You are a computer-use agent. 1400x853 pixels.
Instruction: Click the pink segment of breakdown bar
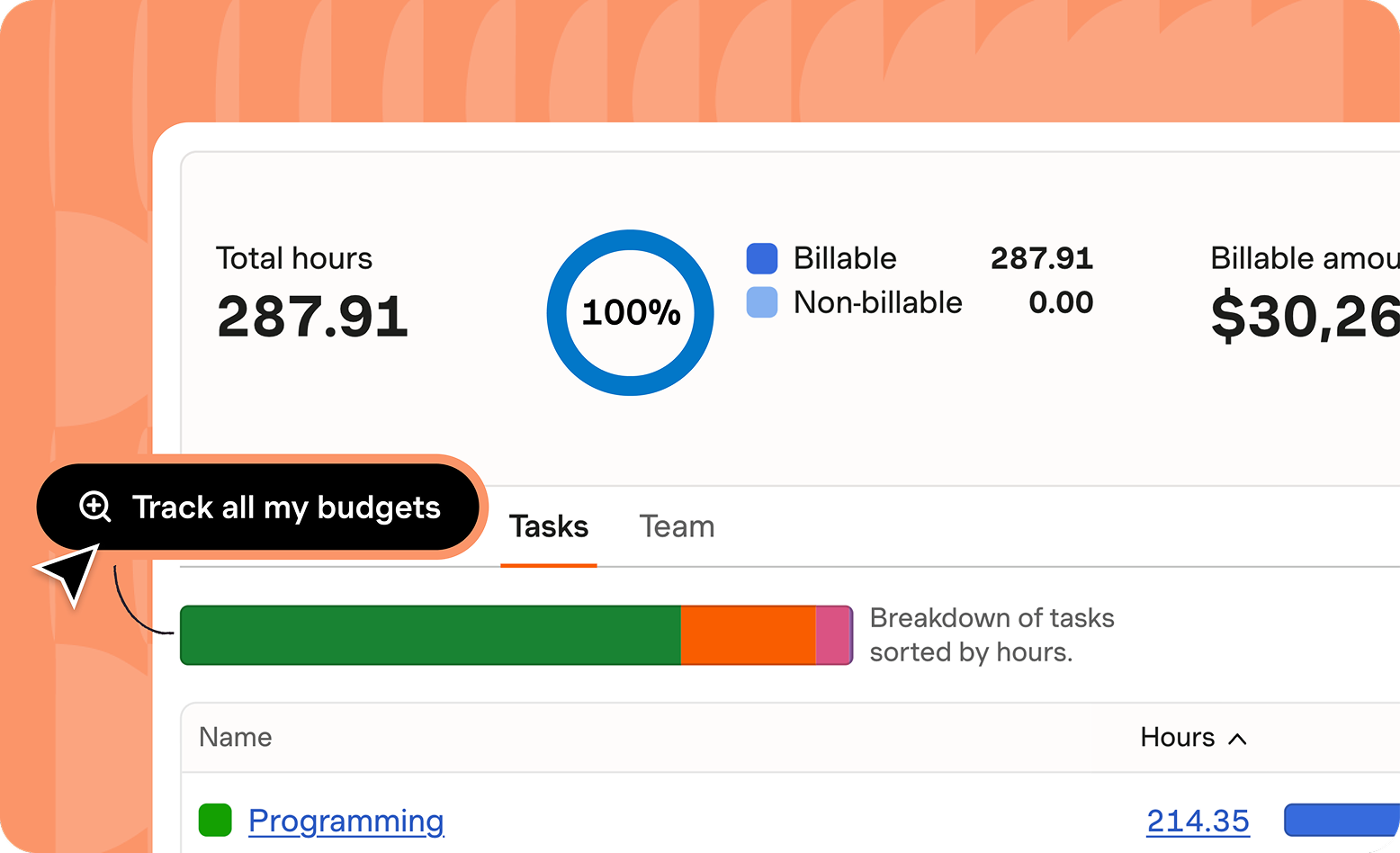pyautogui.click(x=833, y=635)
